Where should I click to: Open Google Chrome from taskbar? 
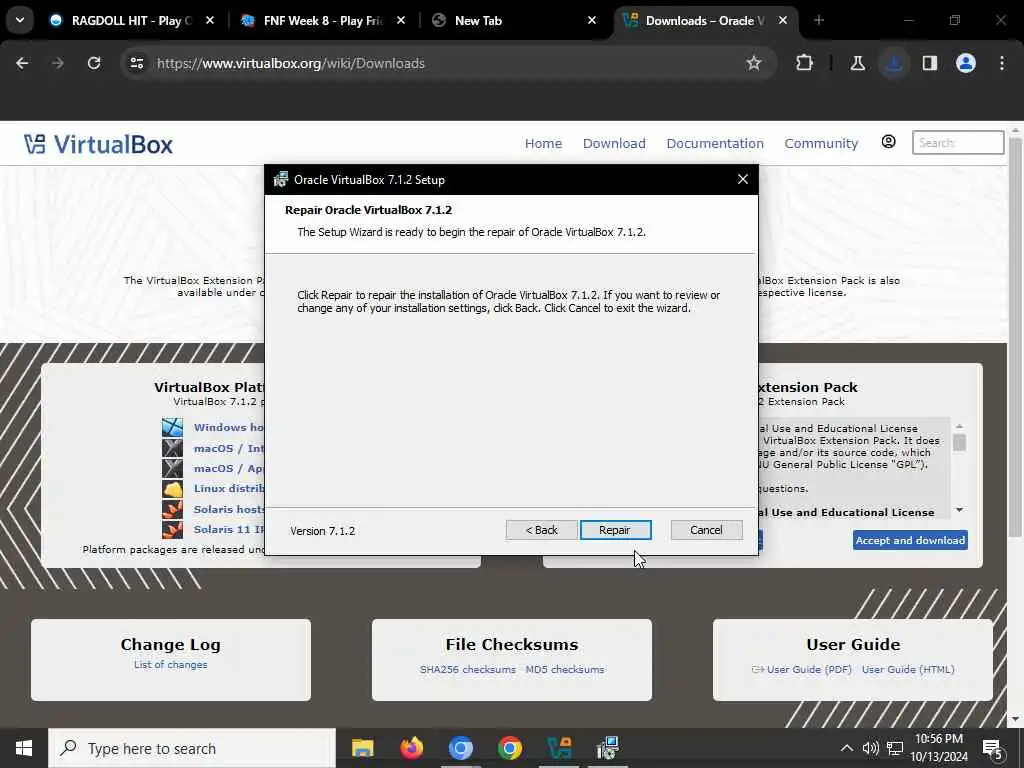tap(509, 748)
